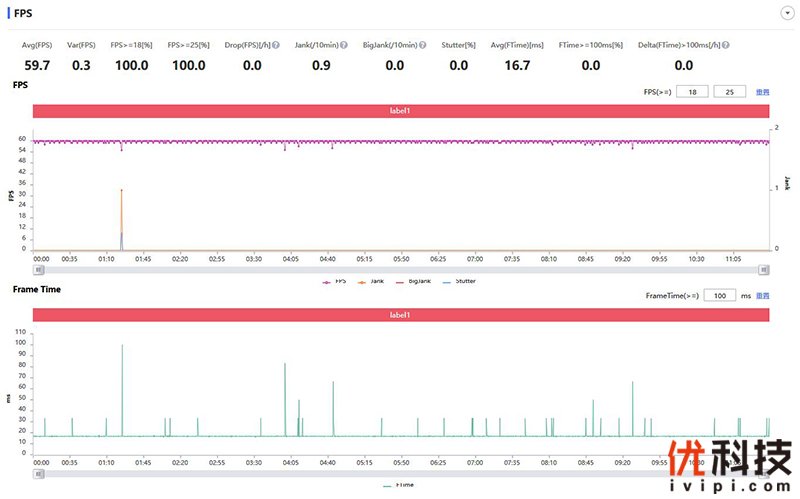The height and width of the screenshot is (499, 800).
Task: Click the FrameTime threshold field showing 100
Action: coord(719,296)
